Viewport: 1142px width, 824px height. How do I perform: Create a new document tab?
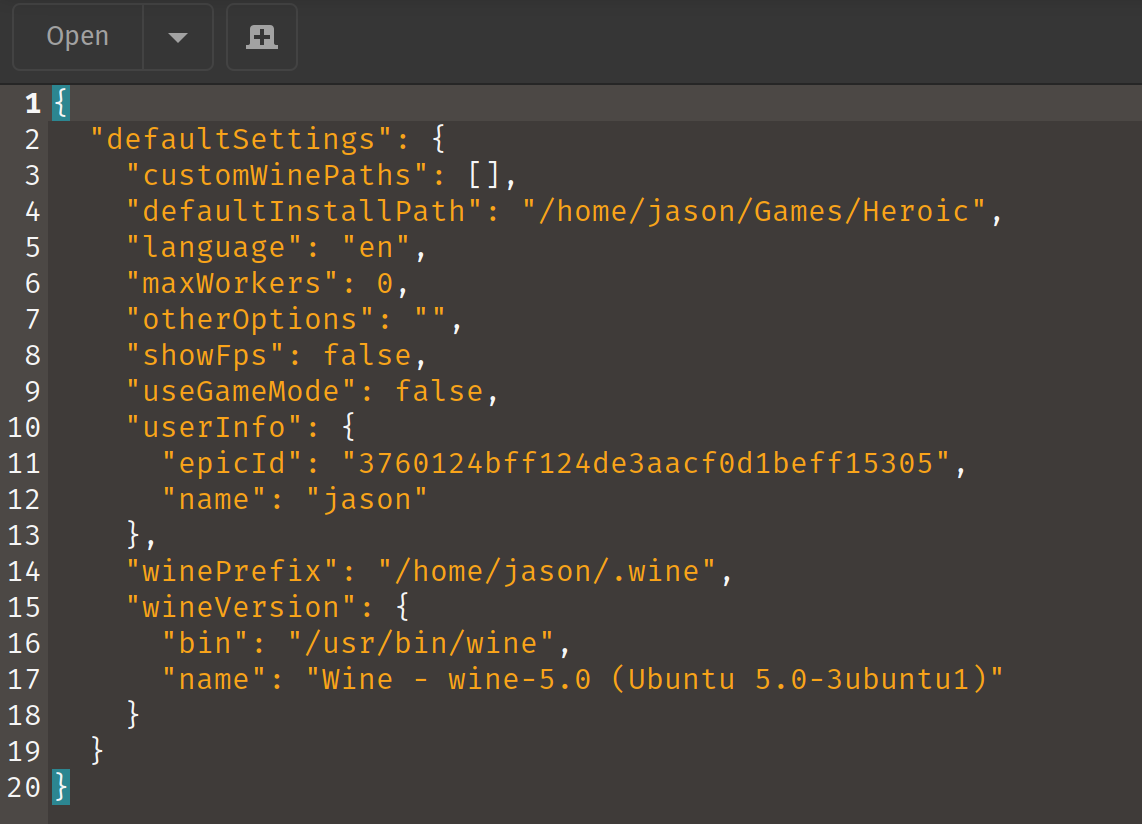point(261,36)
